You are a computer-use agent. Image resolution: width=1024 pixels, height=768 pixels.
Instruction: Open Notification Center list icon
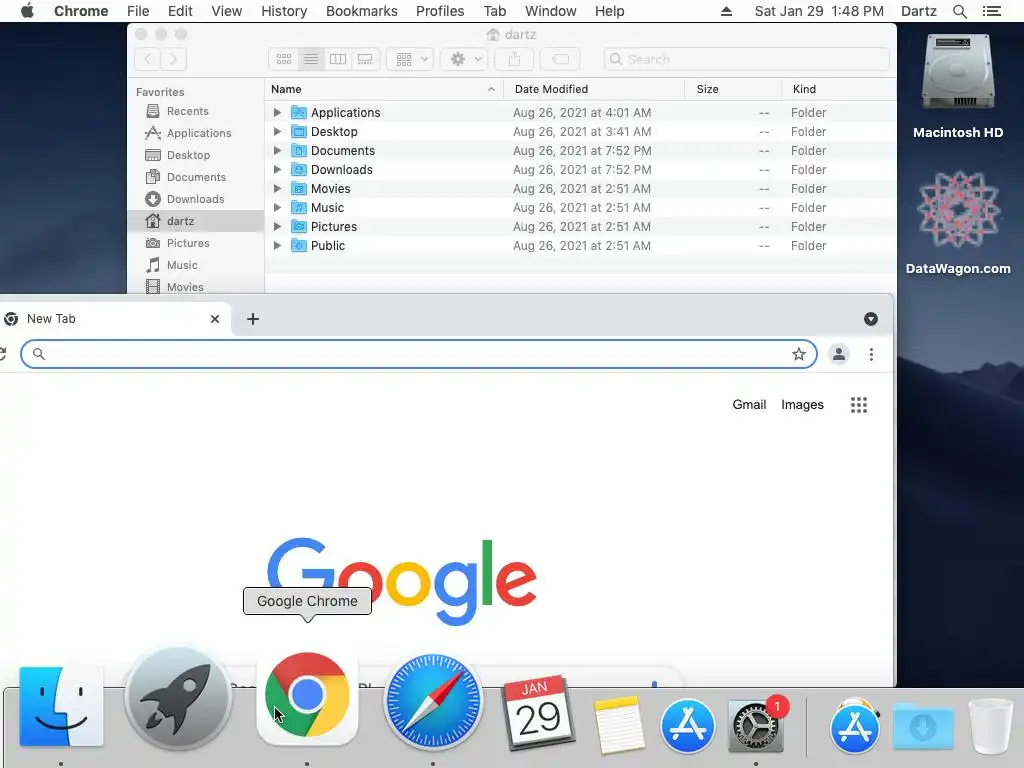pos(991,11)
